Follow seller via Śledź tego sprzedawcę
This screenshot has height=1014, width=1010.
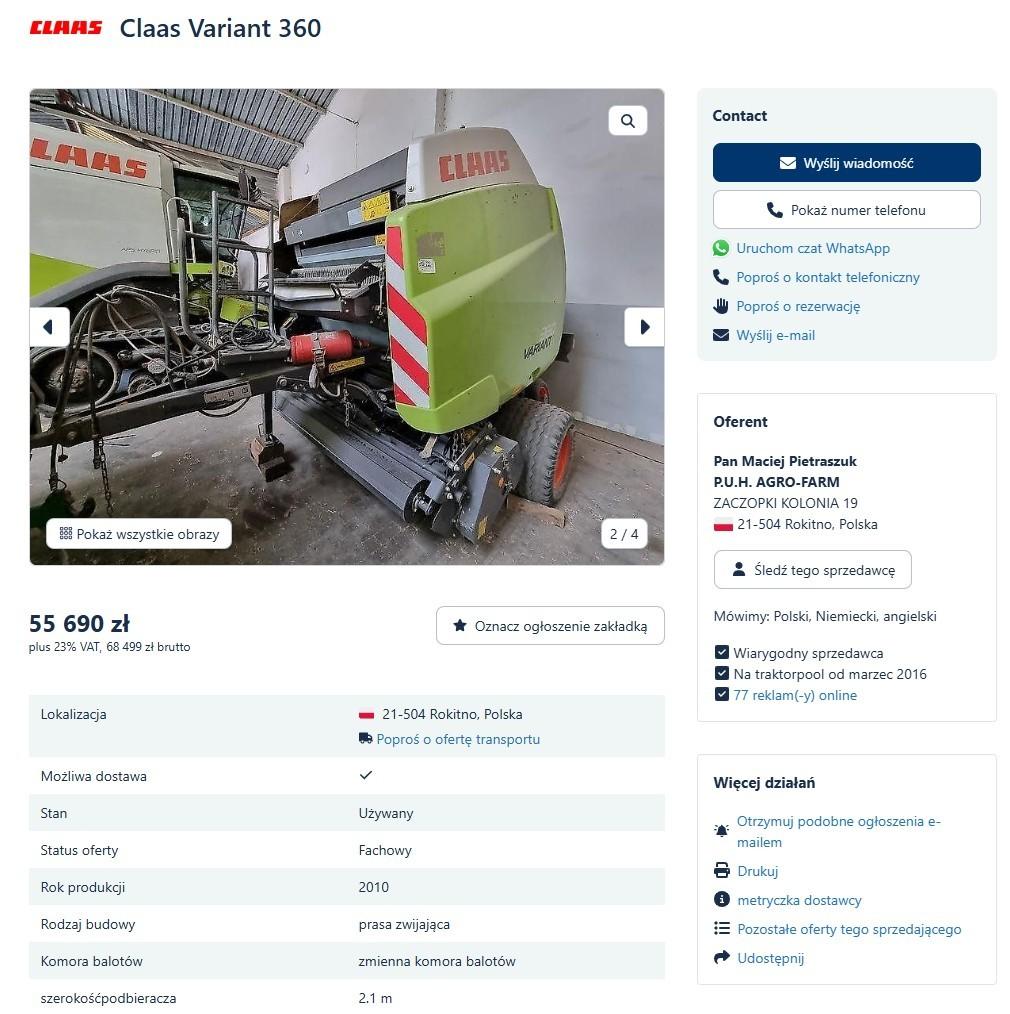click(813, 570)
